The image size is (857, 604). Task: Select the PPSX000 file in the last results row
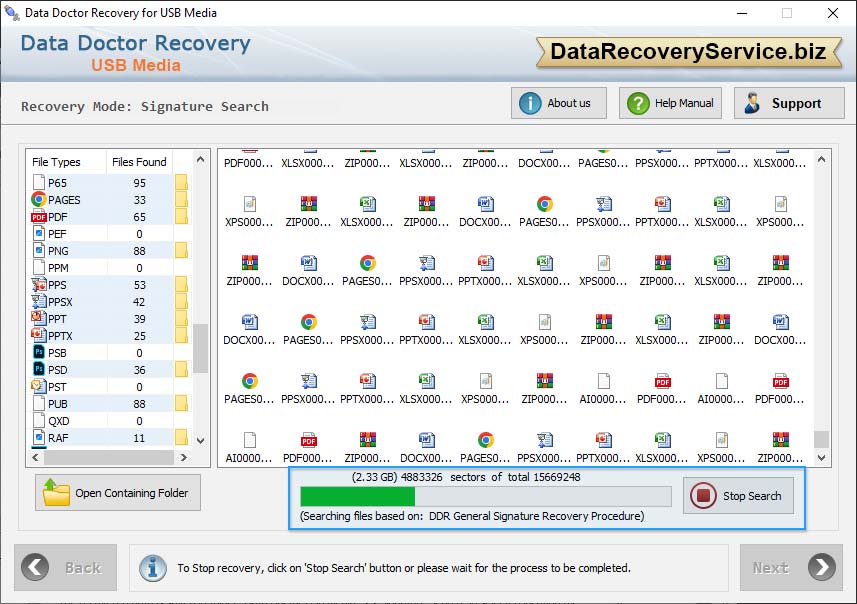(x=544, y=448)
